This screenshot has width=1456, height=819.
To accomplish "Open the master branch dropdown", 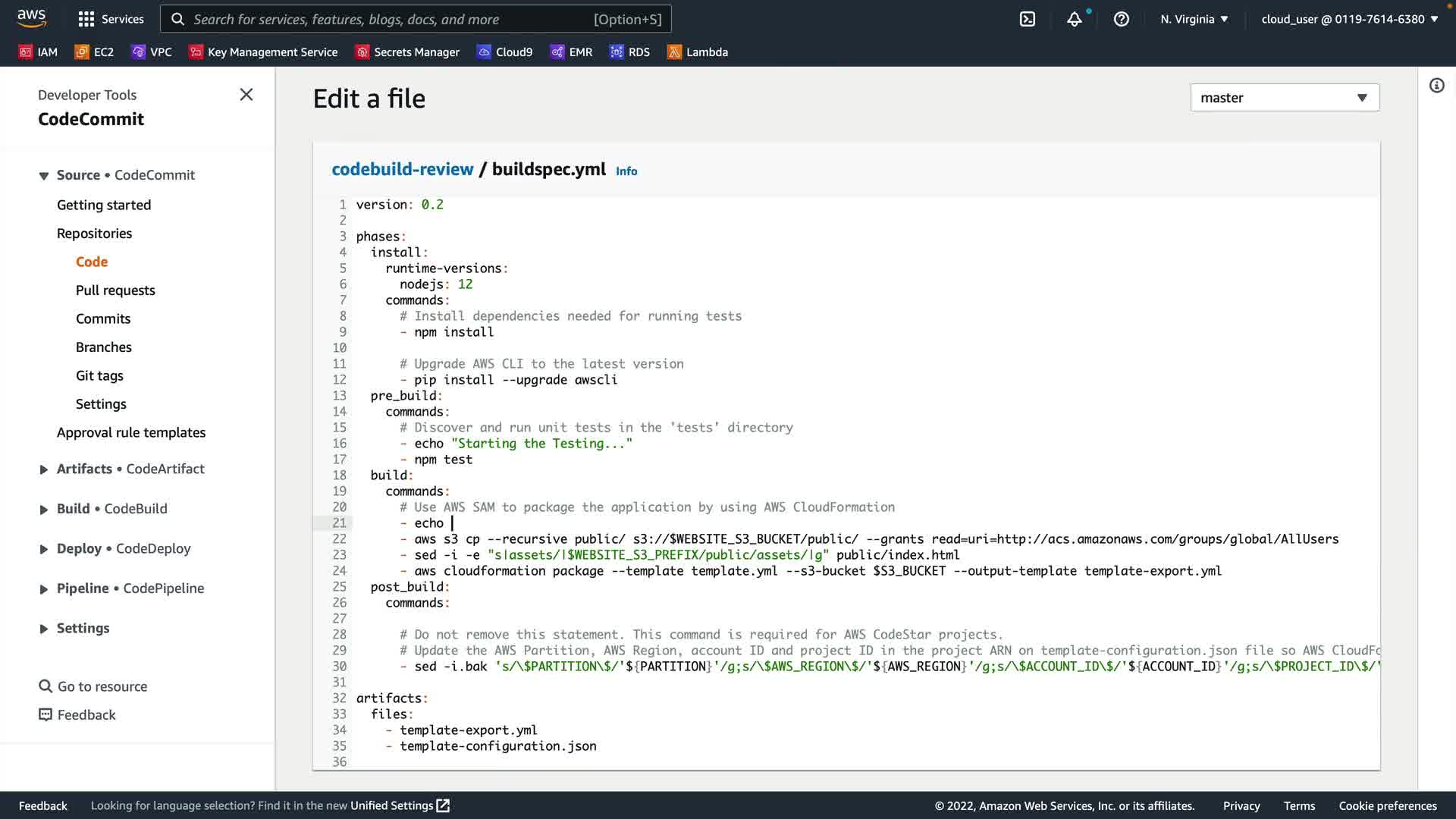I will click(1284, 98).
